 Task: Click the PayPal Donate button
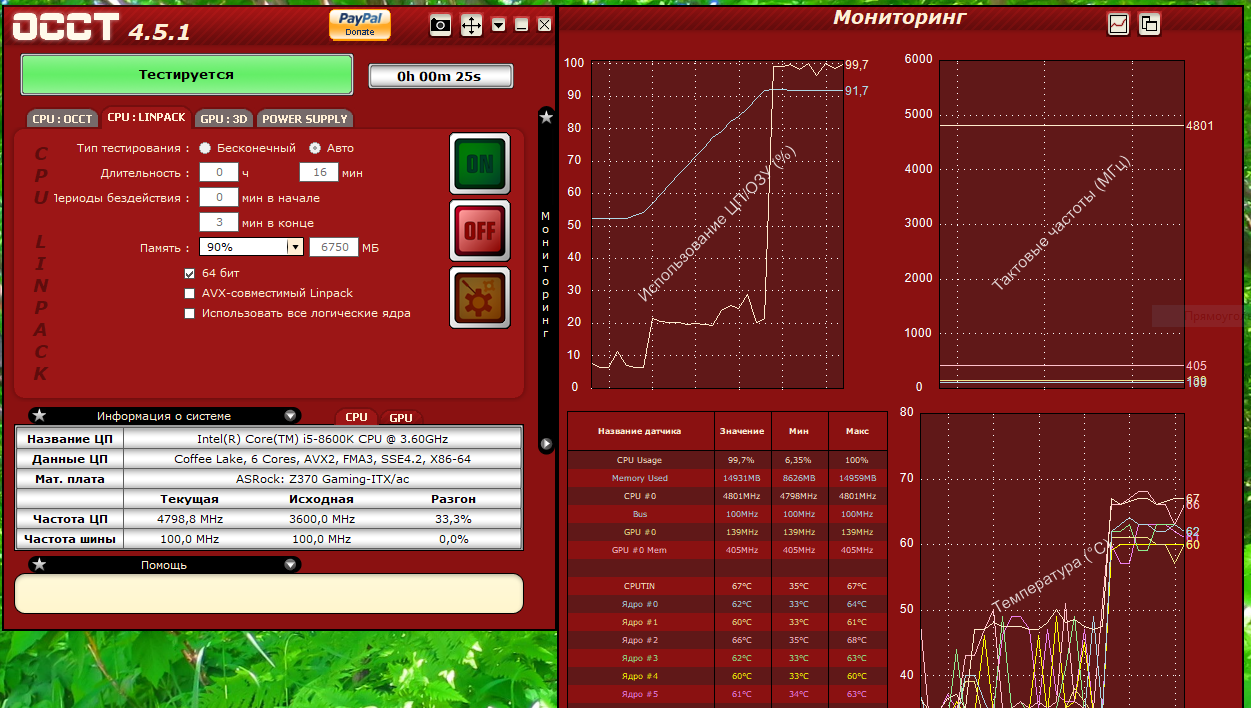359,24
